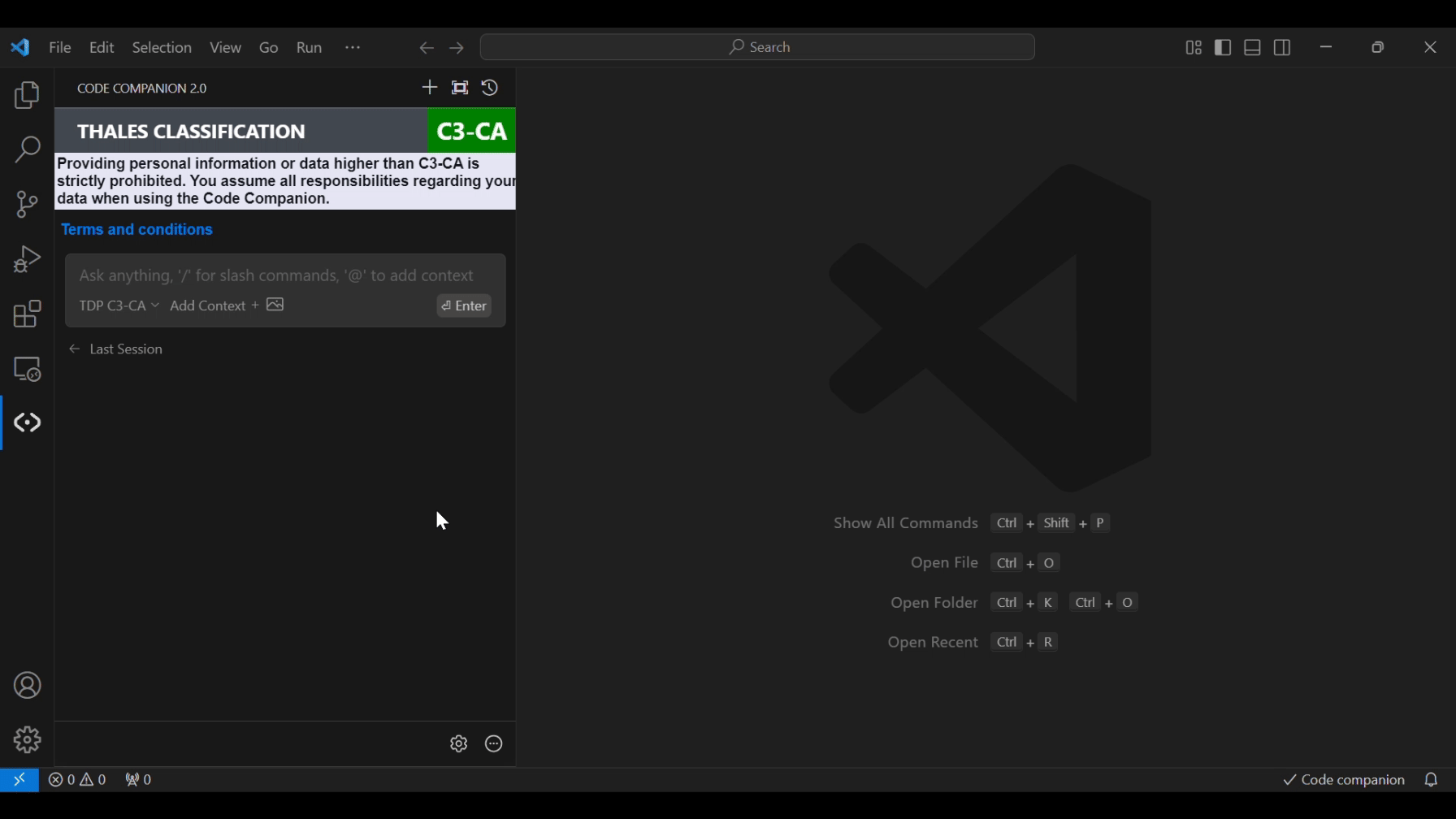Open the Edit menu
Viewport: 1456px width, 819px height.
click(102, 48)
